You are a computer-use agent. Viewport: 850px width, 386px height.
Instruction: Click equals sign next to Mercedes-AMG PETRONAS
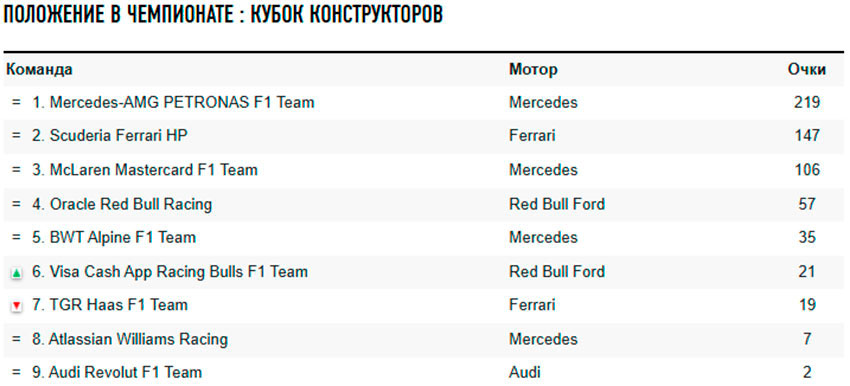pyautogui.click(x=16, y=102)
